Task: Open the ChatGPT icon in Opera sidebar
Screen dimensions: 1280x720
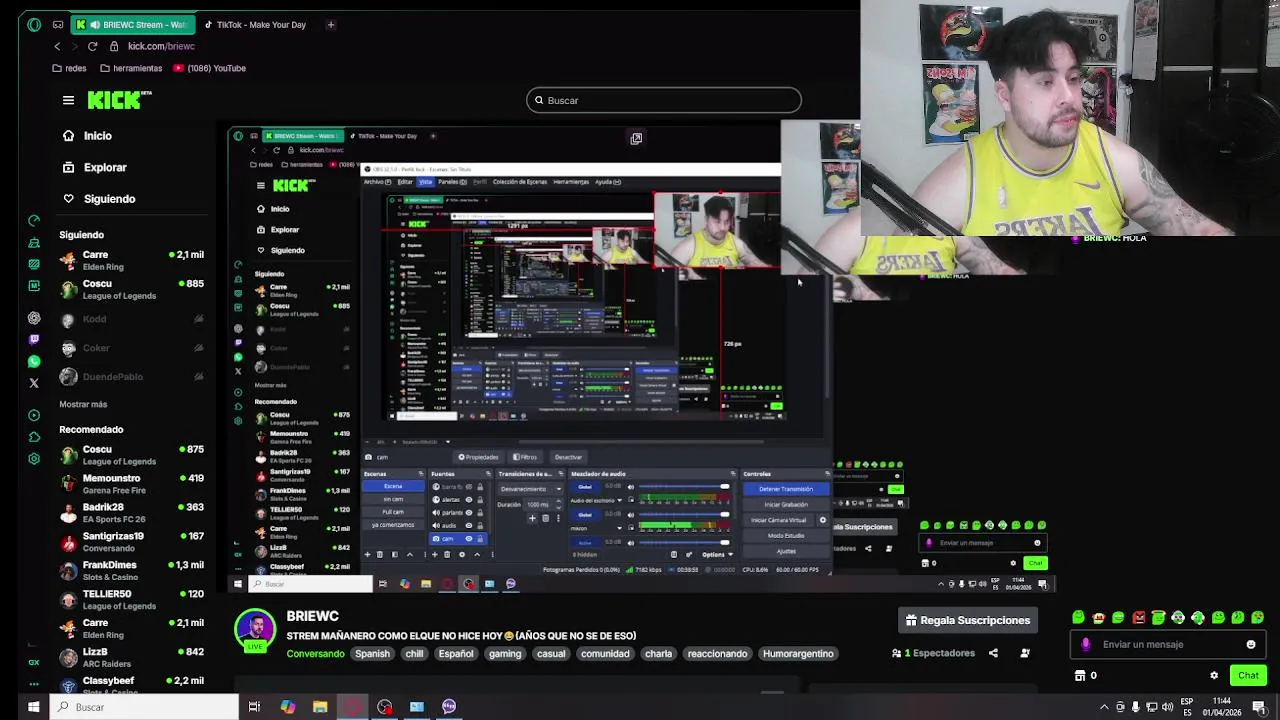Action: pyautogui.click(x=34, y=318)
